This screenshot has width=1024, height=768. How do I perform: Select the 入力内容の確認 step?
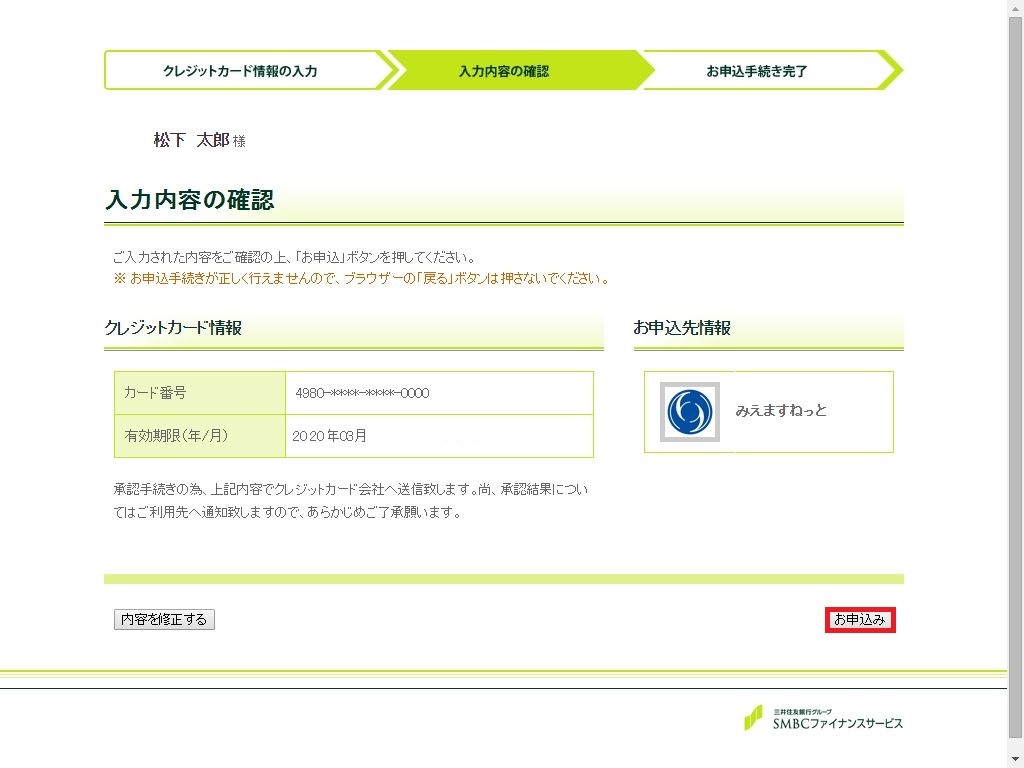coord(504,71)
